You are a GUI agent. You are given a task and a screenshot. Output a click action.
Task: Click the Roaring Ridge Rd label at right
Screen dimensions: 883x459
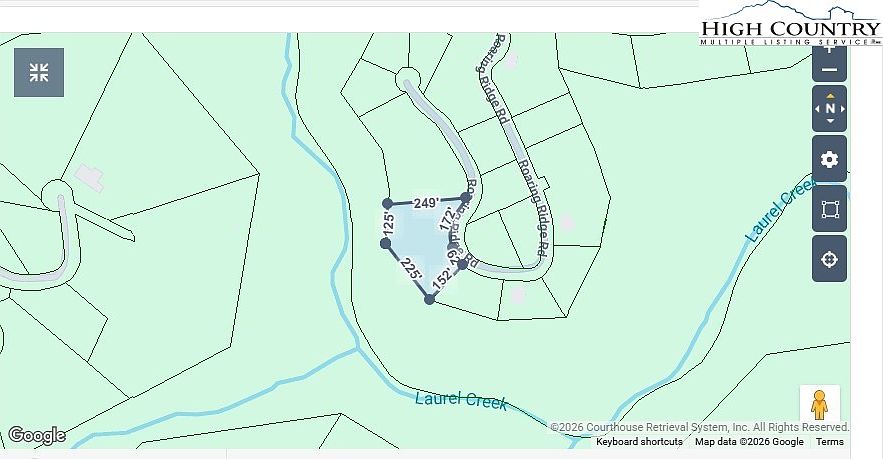coord(532,208)
